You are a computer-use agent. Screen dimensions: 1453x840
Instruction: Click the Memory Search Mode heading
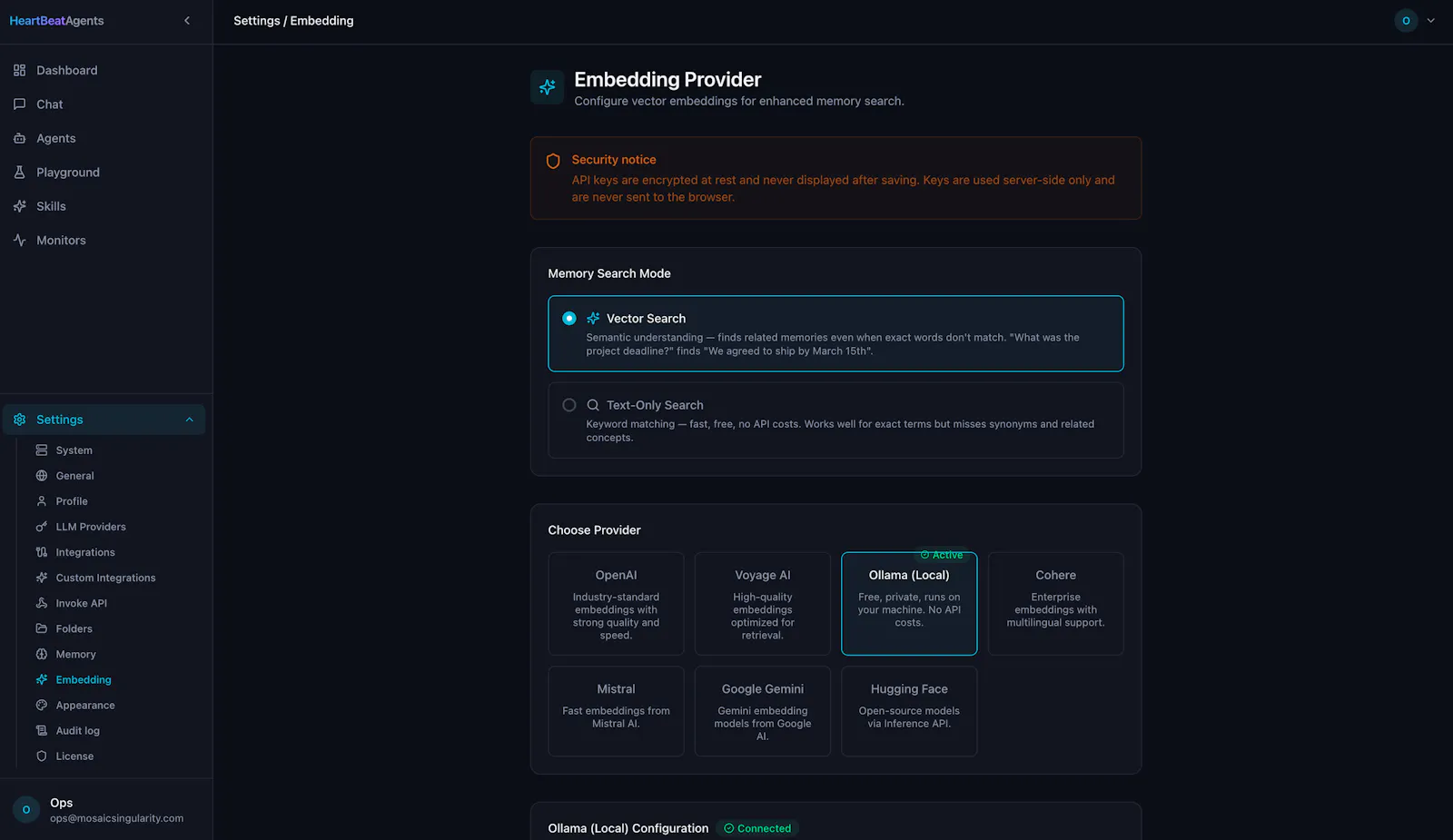(609, 273)
